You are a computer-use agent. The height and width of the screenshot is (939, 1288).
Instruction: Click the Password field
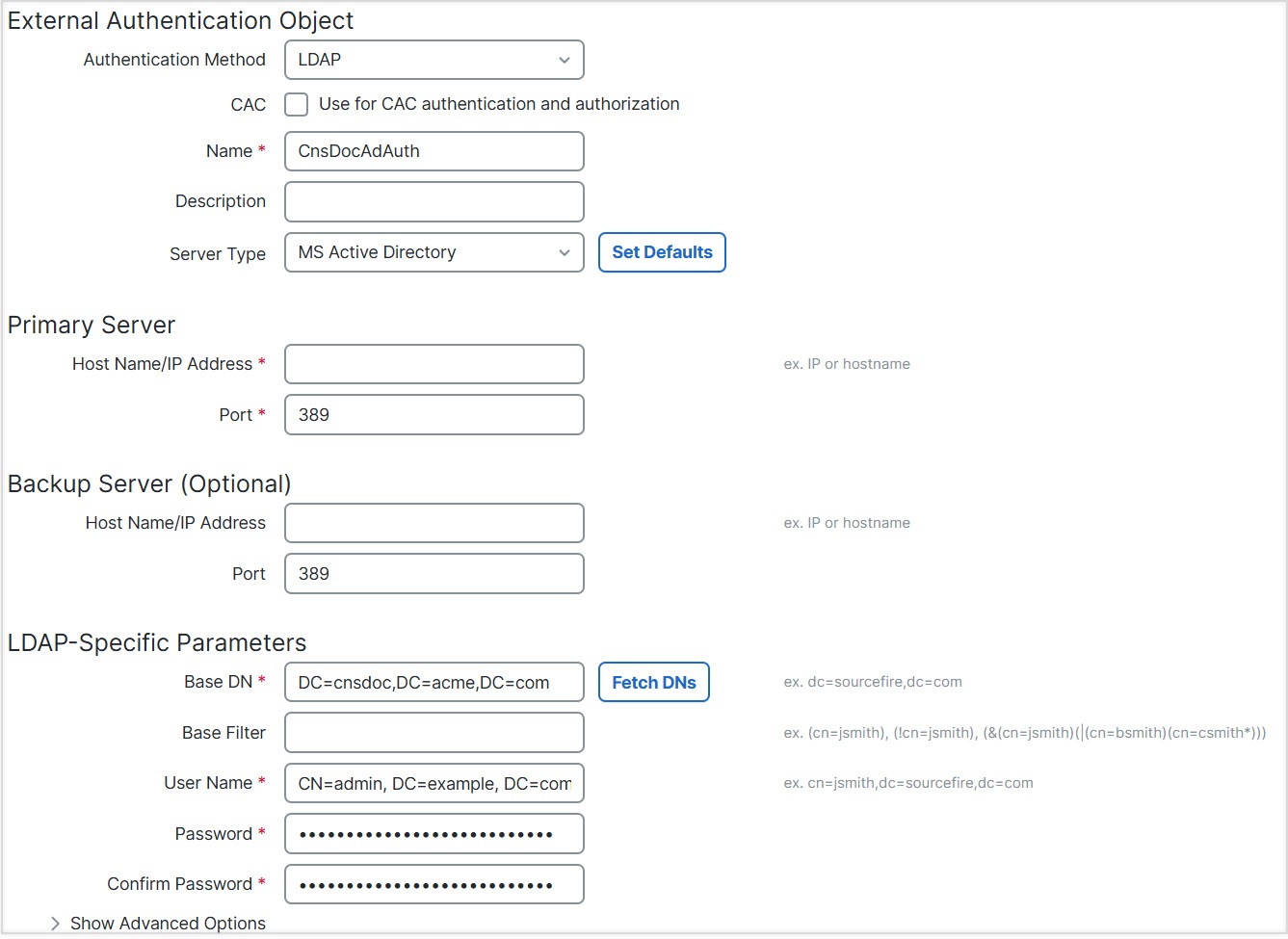[x=434, y=834]
